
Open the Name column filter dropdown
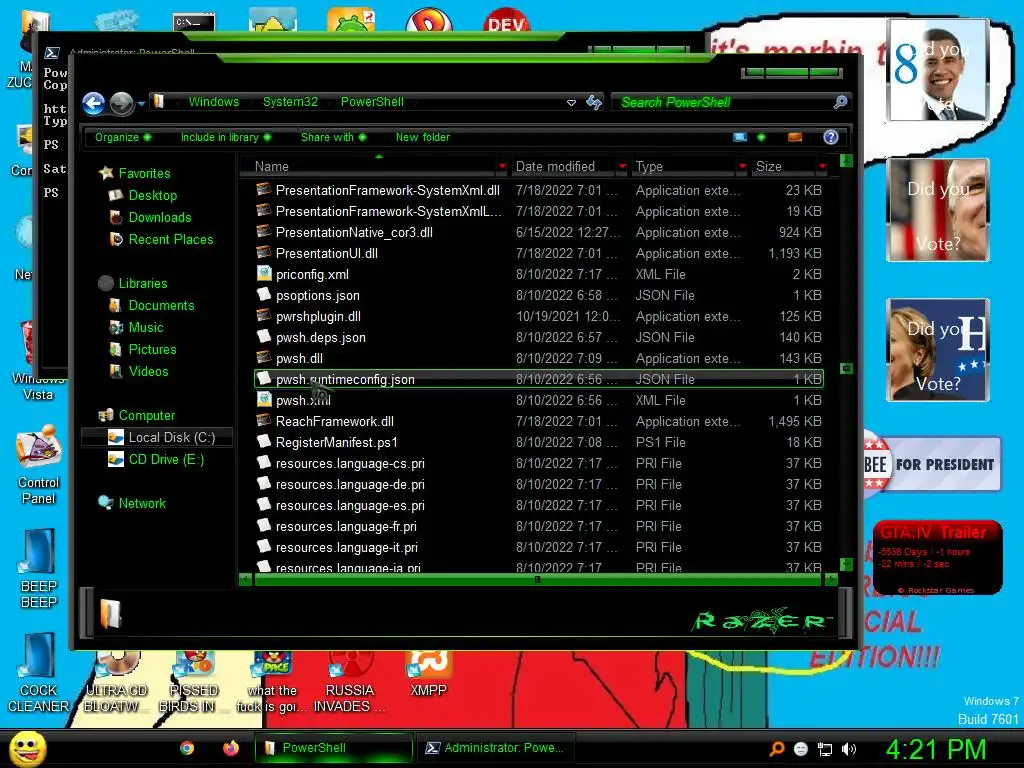(502, 167)
